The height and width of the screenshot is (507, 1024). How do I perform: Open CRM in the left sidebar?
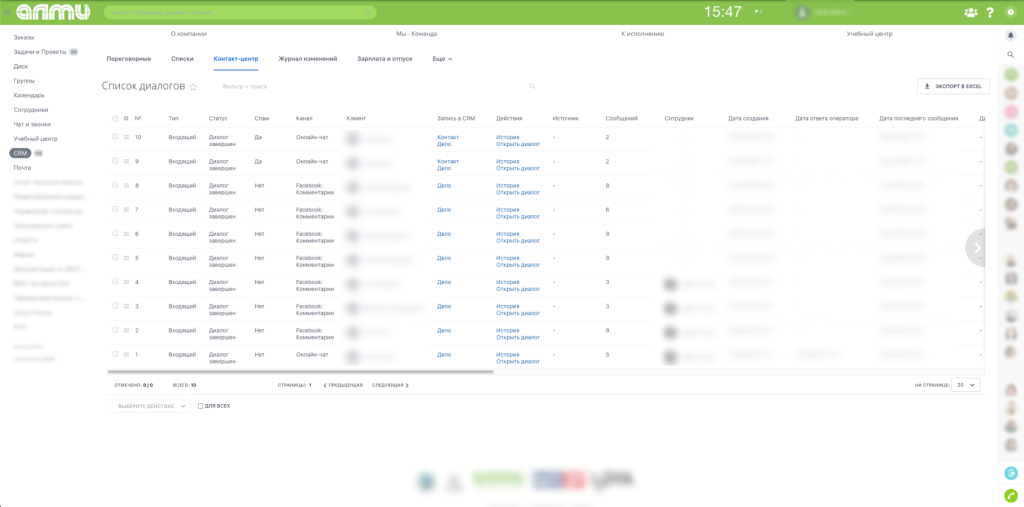tap(18, 153)
